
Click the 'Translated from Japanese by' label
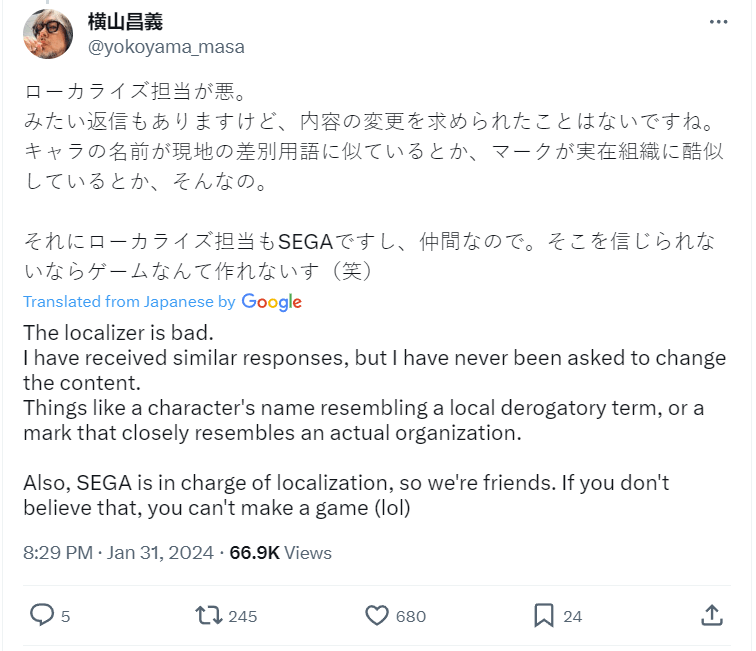(129, 301)
